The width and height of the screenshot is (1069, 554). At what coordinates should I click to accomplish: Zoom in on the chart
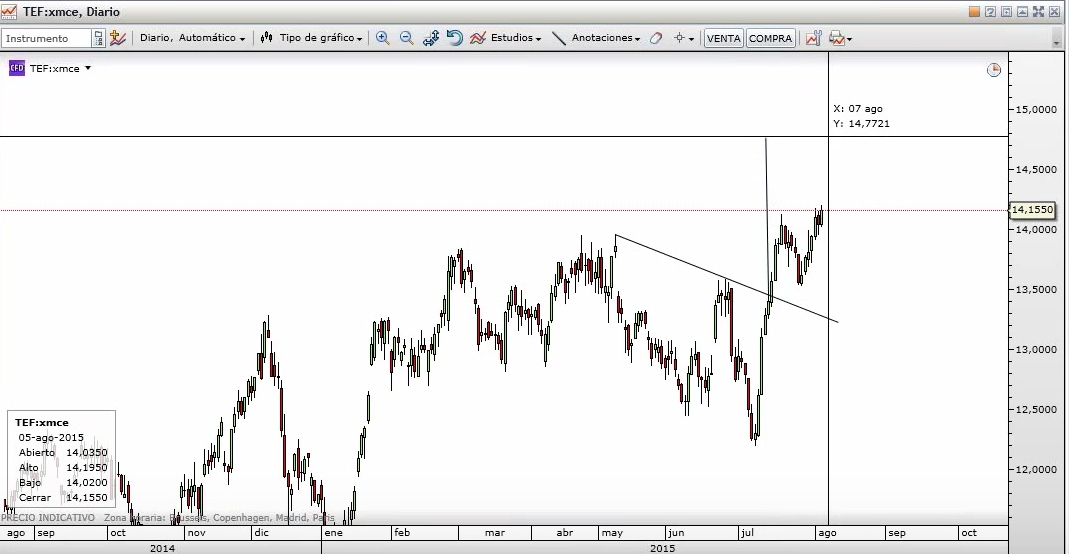pyautogui.click(x=382, y=38)
